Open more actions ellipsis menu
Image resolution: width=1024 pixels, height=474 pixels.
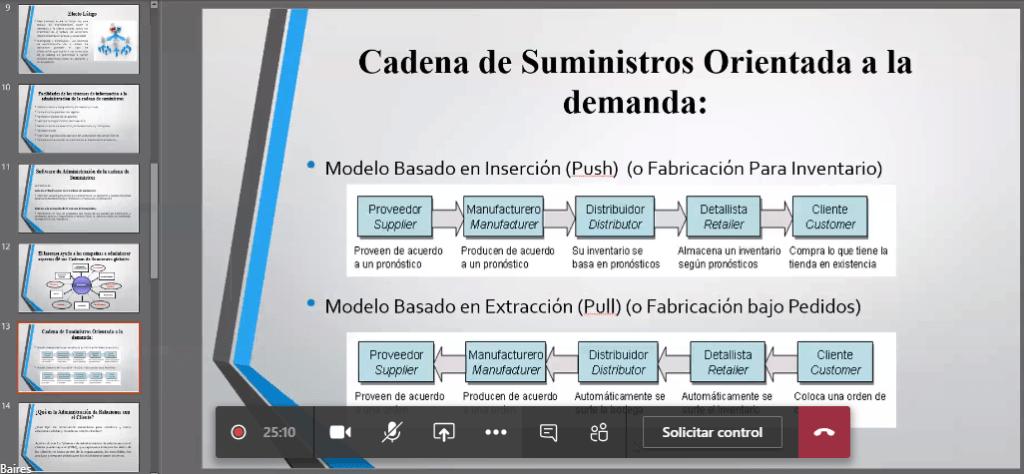[496, 432]
